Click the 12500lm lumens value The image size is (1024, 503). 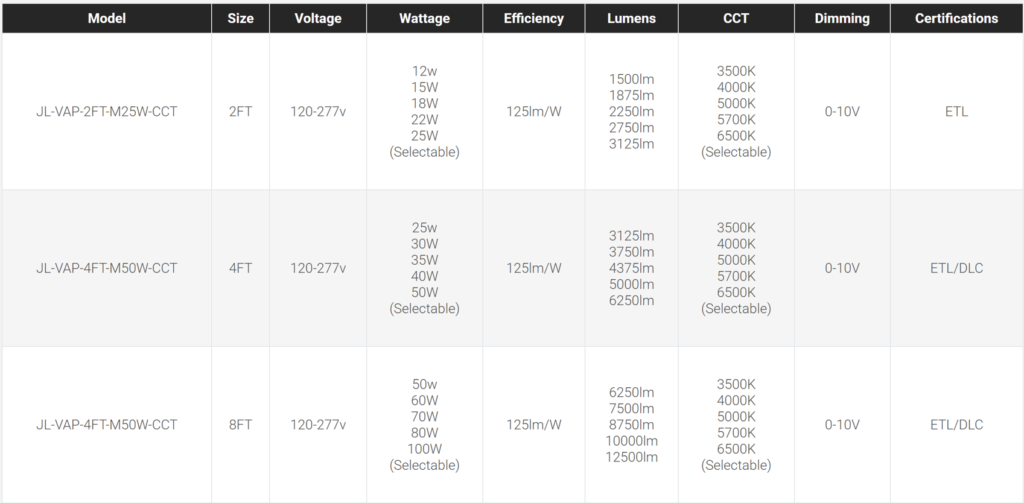click(x=632, y=457)
